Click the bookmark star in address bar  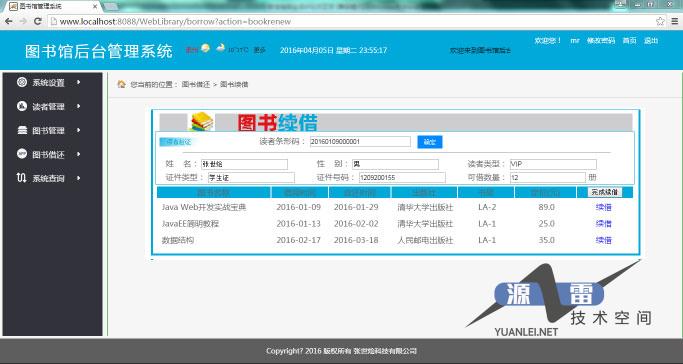tap(660, 21)
